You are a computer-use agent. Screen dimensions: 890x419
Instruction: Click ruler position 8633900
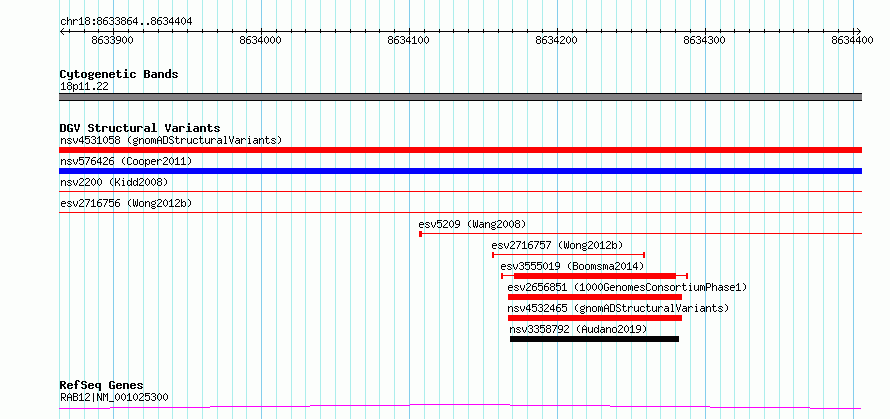(112, 40)
